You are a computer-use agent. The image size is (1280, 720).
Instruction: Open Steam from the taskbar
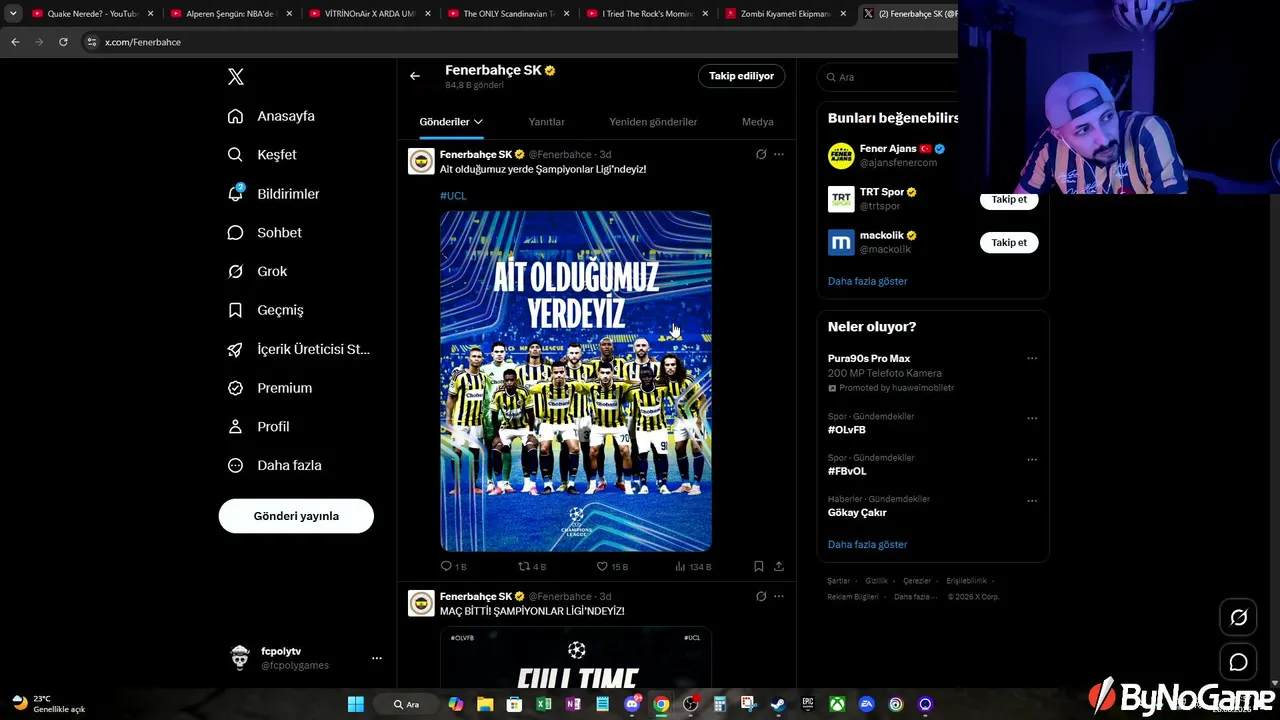777,704
